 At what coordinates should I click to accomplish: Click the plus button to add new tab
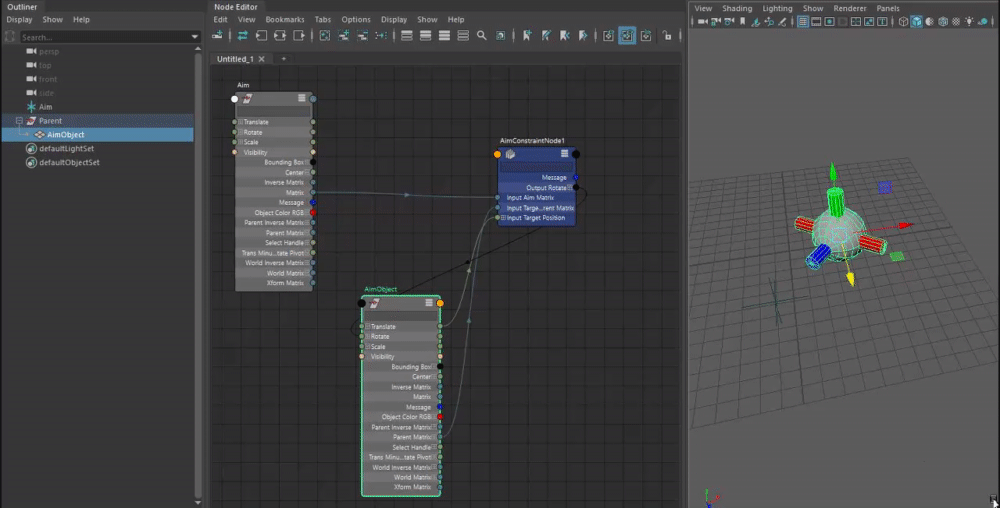[284, 59]
